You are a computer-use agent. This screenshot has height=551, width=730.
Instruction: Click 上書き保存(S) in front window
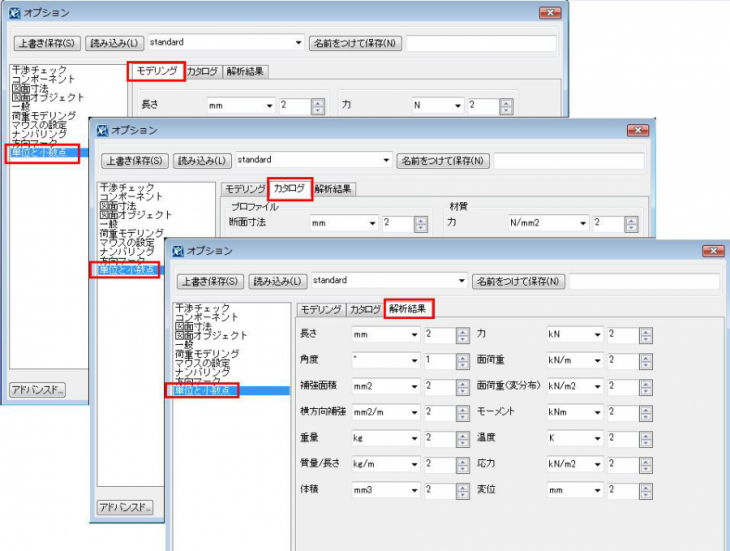pyautogui.click(x=210, y=282)
